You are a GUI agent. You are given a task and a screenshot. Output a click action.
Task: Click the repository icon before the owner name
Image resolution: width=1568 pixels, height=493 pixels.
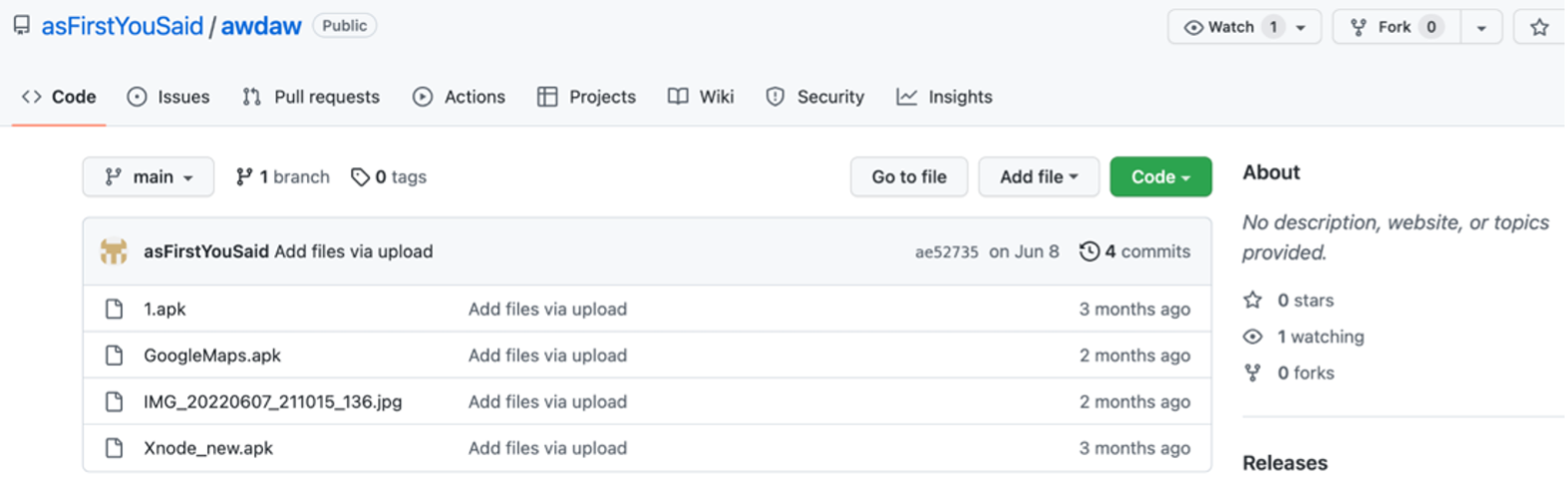point(21,26)
